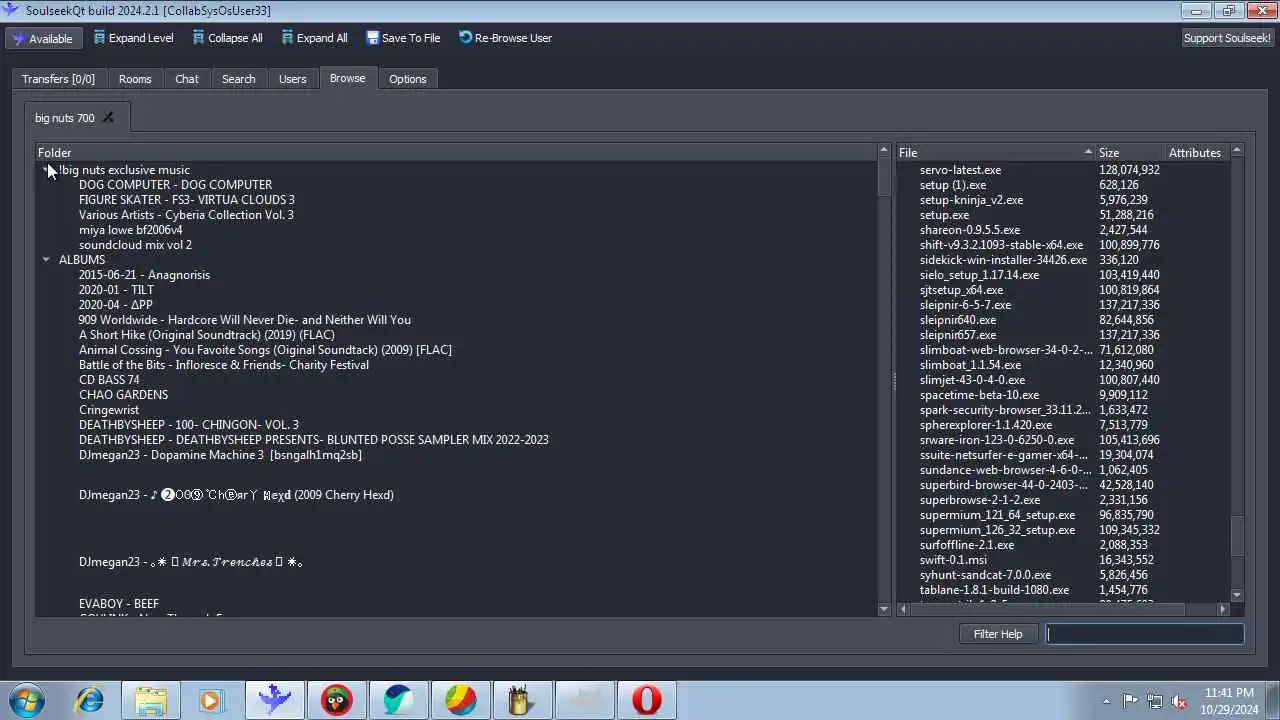The width and height of the screenshot is (1280, 720).
Task: Collapse the ALBUMS folder tree arrow
Action: (46, 260)
